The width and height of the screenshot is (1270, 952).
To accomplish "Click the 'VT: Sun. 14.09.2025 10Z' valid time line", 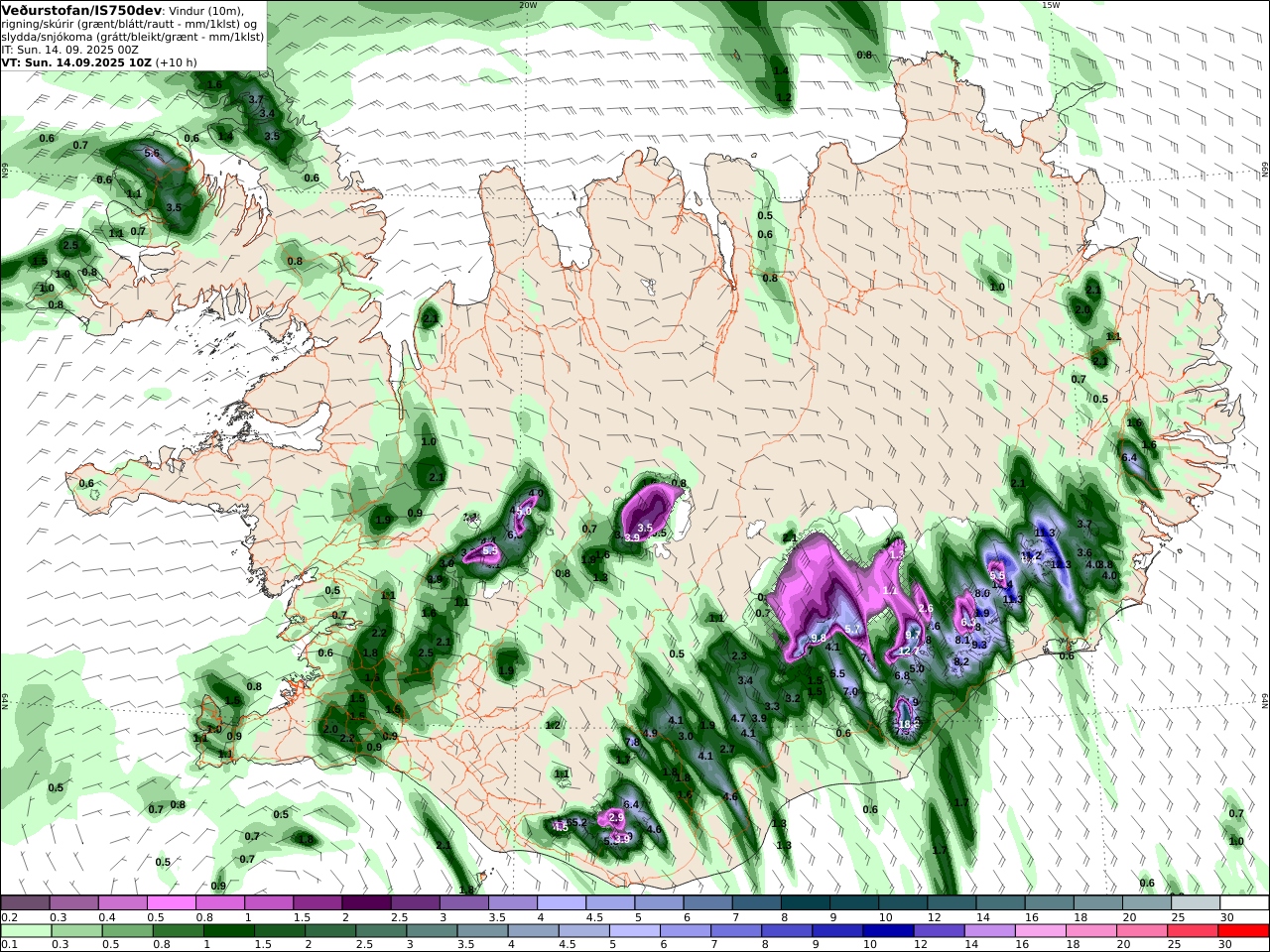I will [76, 62].
